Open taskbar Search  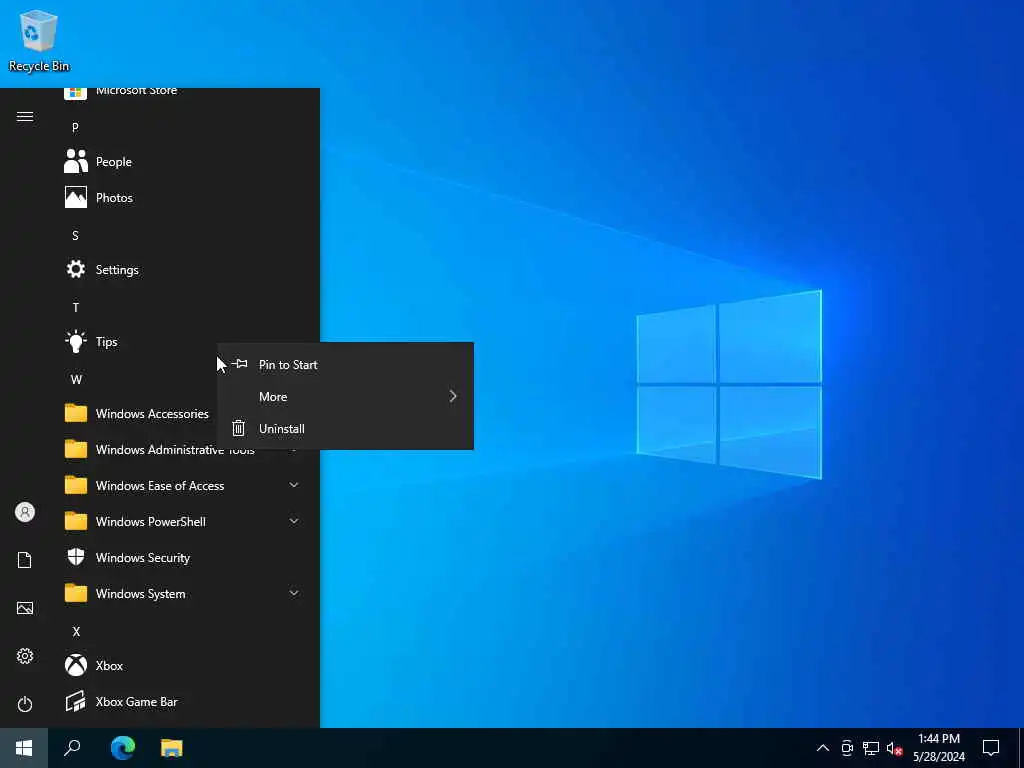coord(72,748)
